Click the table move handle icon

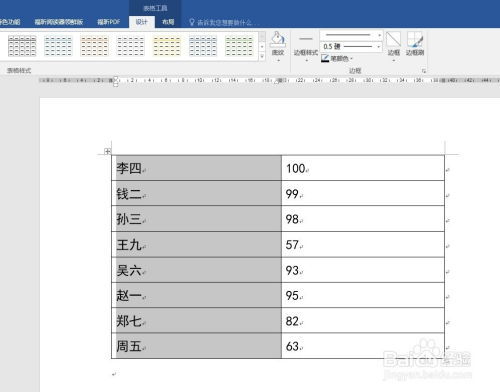pyautogui.click(x=107, y=151)
